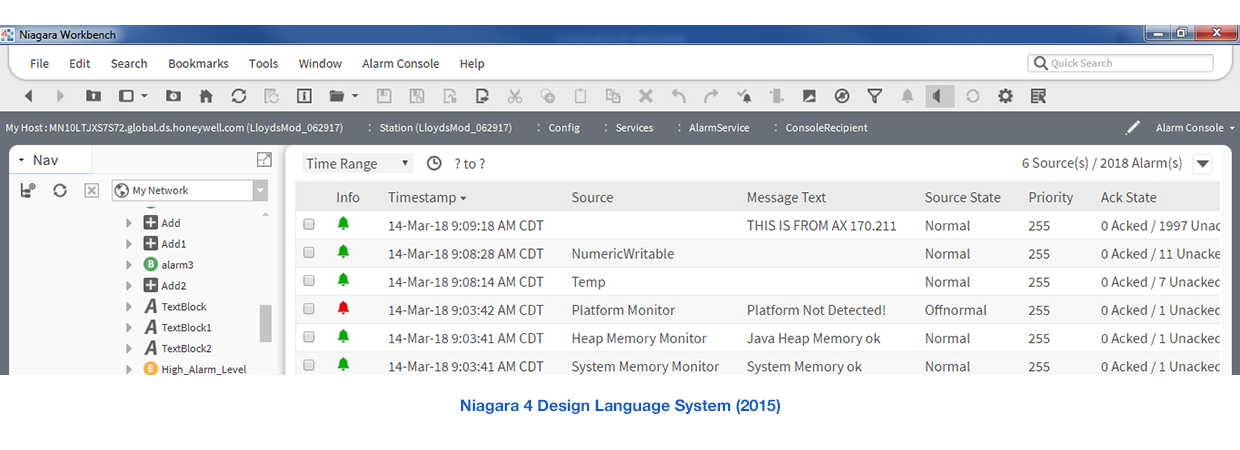Check the NumericWritable alarm row checkbox
Image resolution: width=1240 pixels, height=450 pixels.
pyautogui.click(x=309, y=253)
